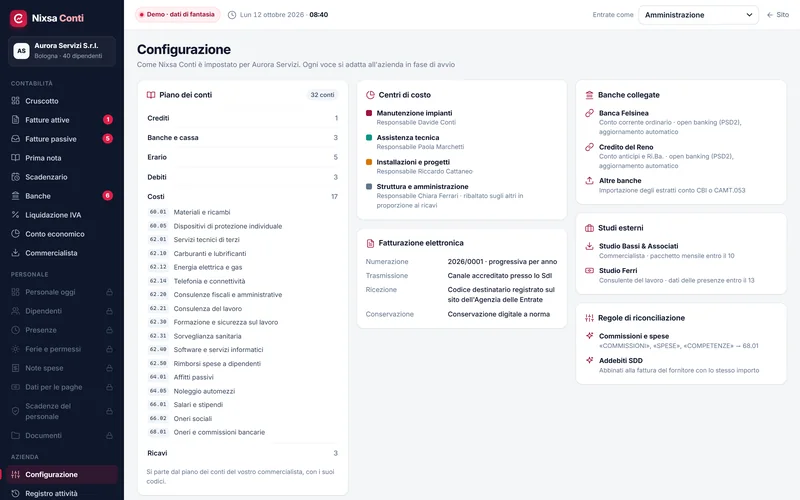The height and width of the screenshot is (500, 800).
Task: Click the red badge on Banche menu
Action: tap(107, 195)
